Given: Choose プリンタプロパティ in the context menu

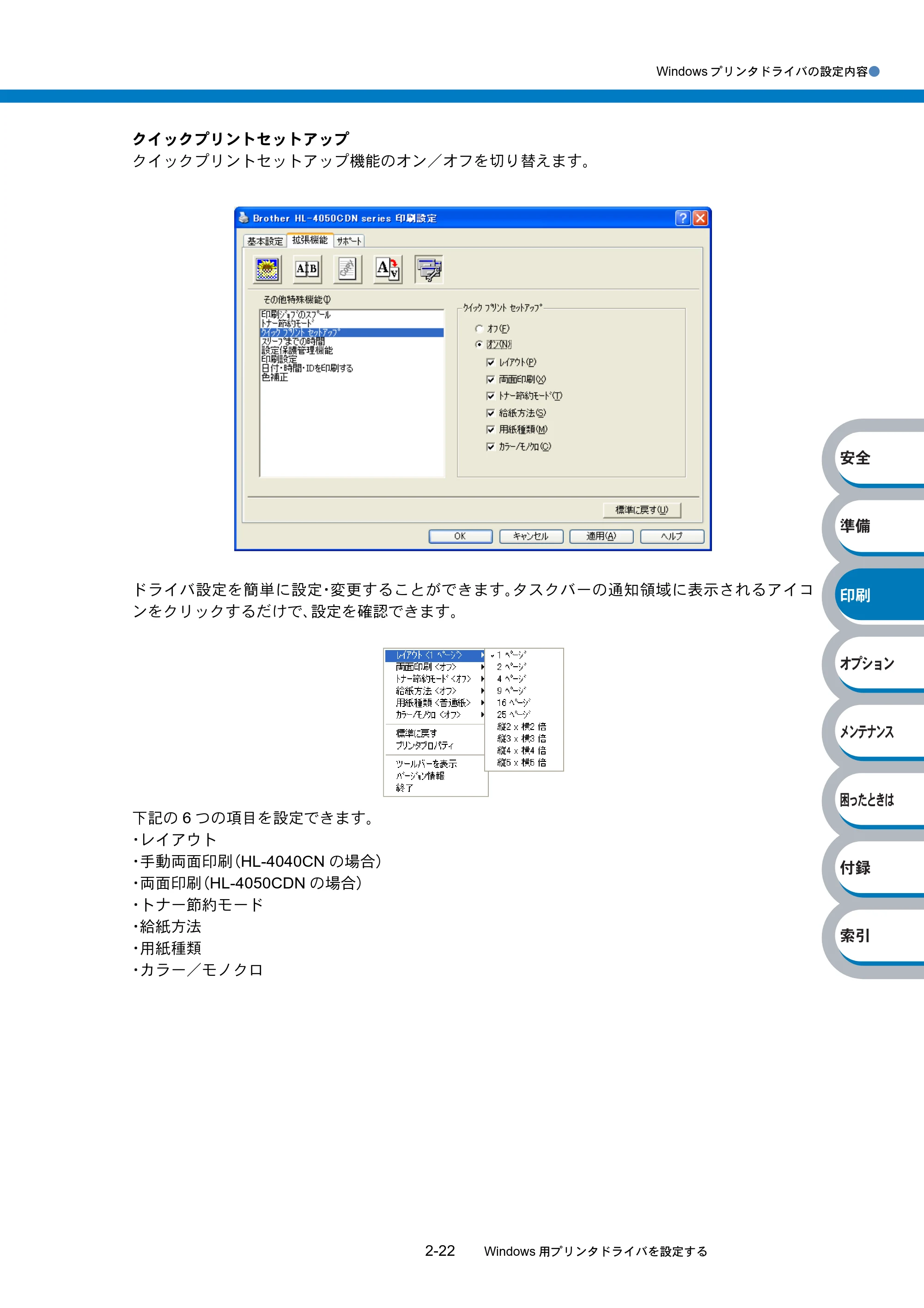Looking at the screenshot, I should pos(435,745).
